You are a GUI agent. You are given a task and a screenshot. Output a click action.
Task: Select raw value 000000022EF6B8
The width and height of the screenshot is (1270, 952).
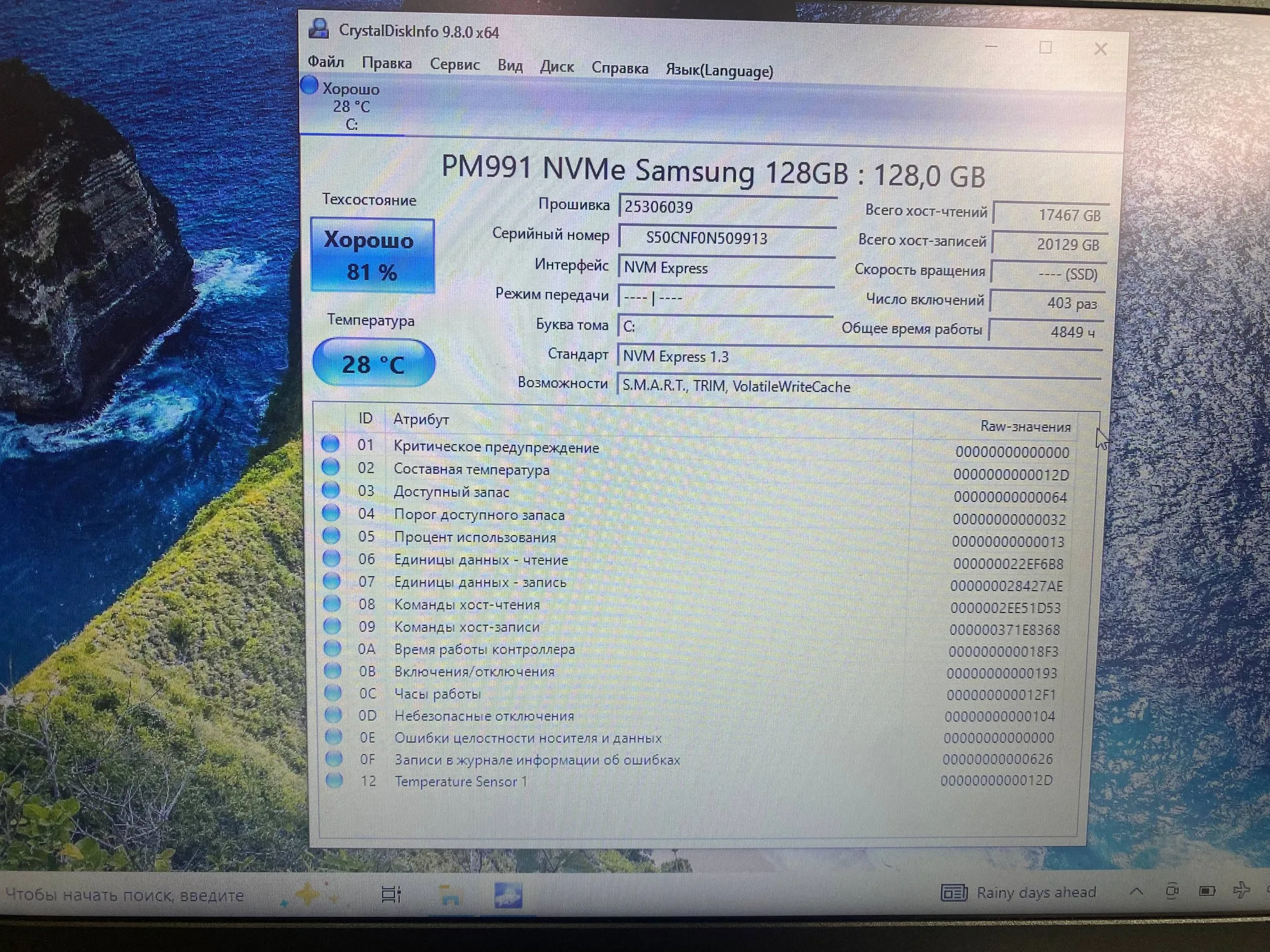click(x=1008, y=564)
